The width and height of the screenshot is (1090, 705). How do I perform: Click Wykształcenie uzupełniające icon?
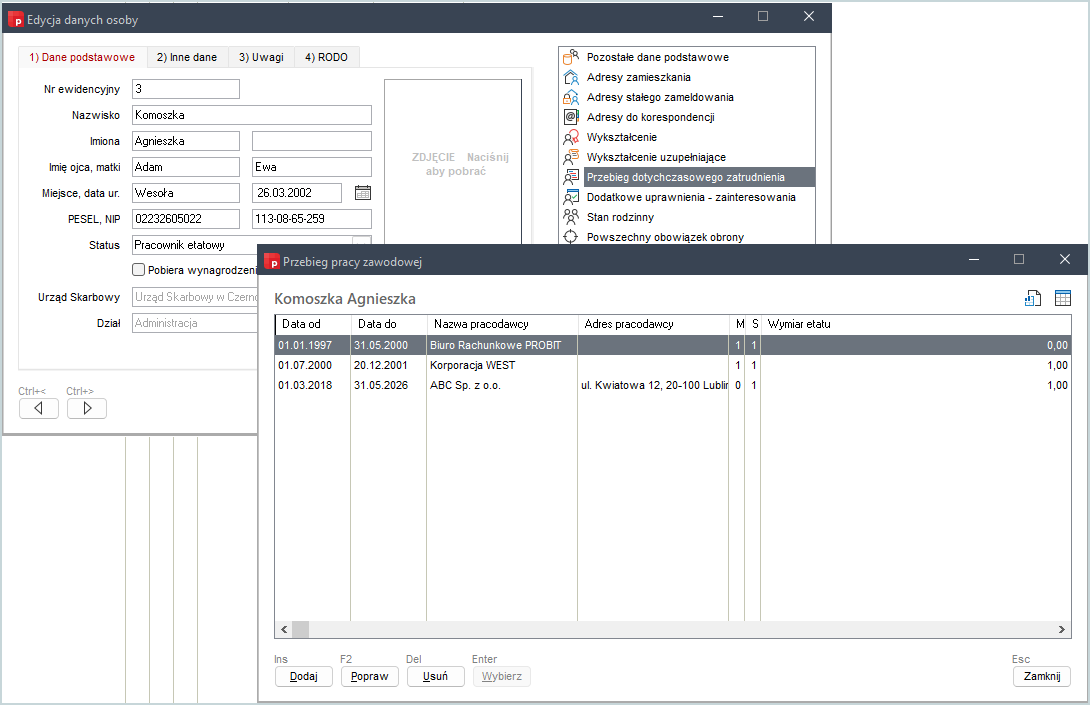[571, 157]
